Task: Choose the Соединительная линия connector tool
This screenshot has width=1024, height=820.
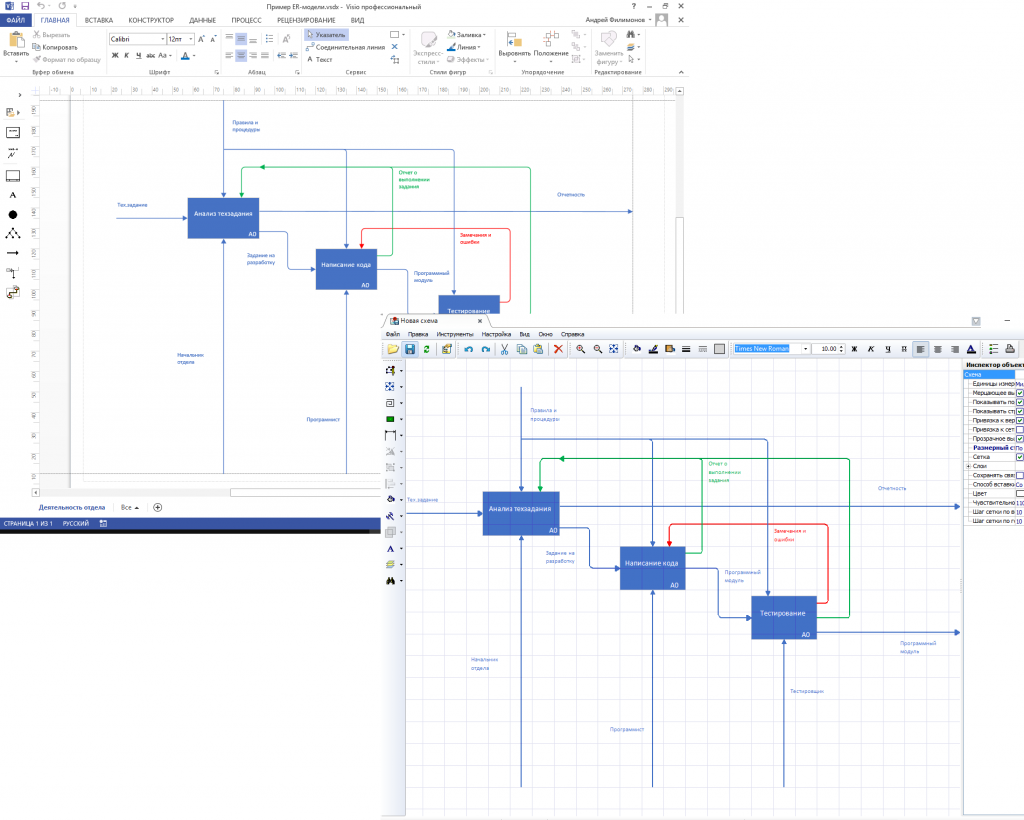Action: (x=345, y=47)
